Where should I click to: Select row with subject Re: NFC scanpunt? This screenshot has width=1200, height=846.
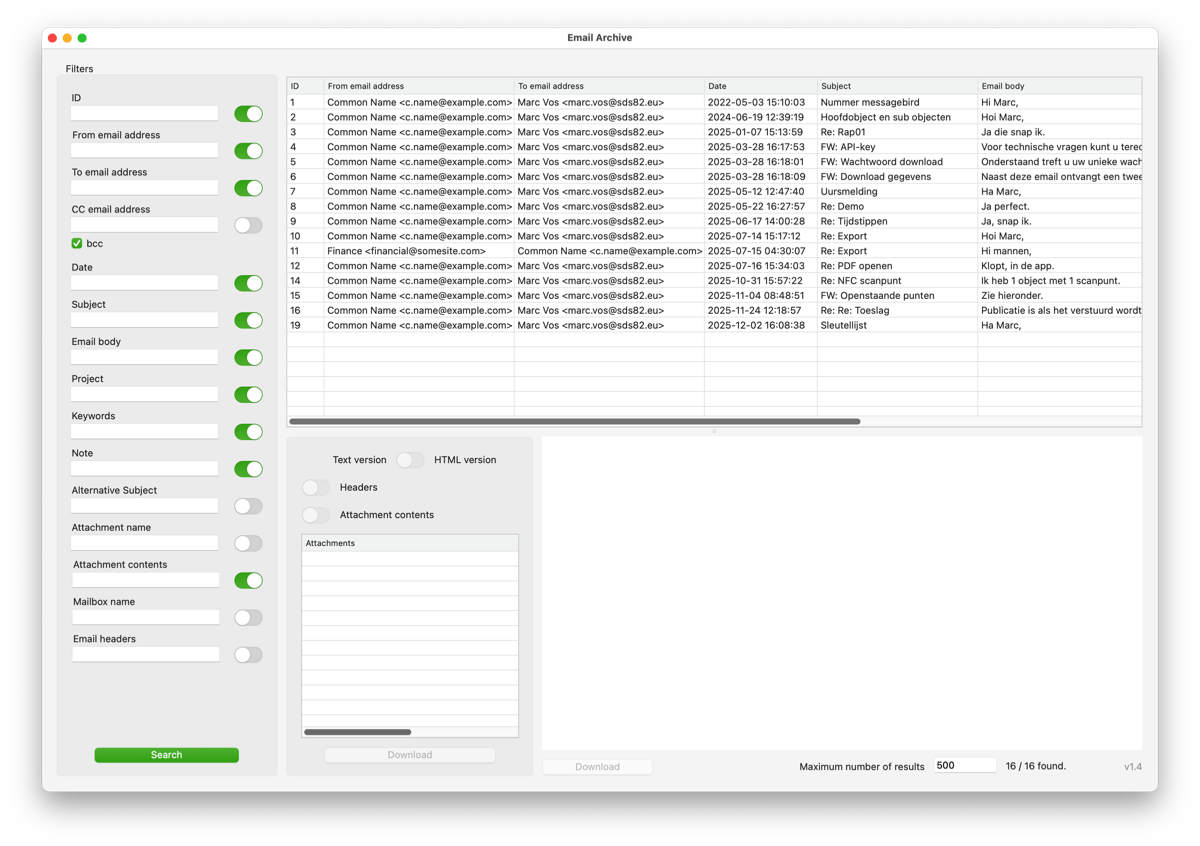point(714,281)
